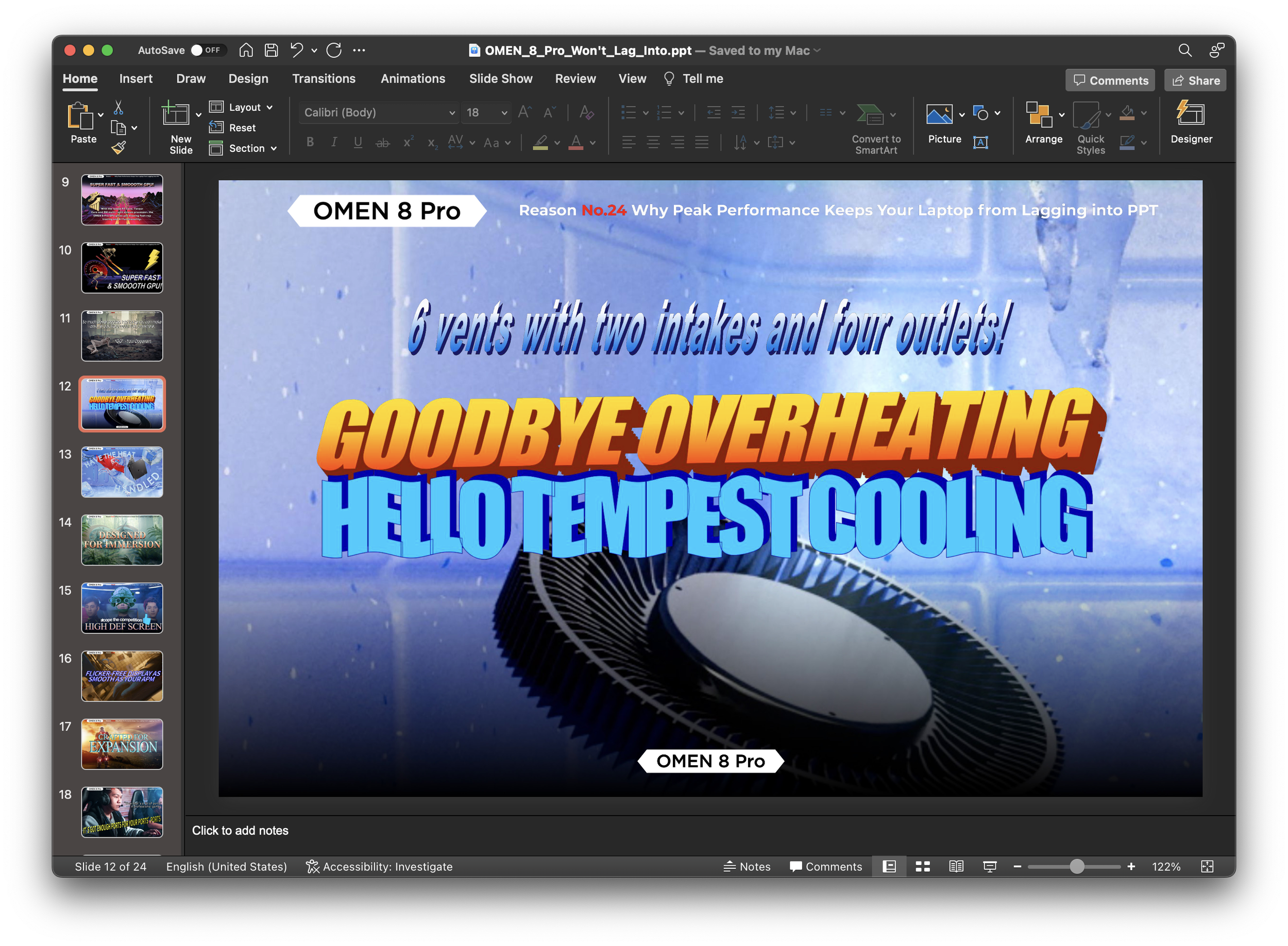Open the Arrange tool

pyautogui.click(x=1043, y=123)
